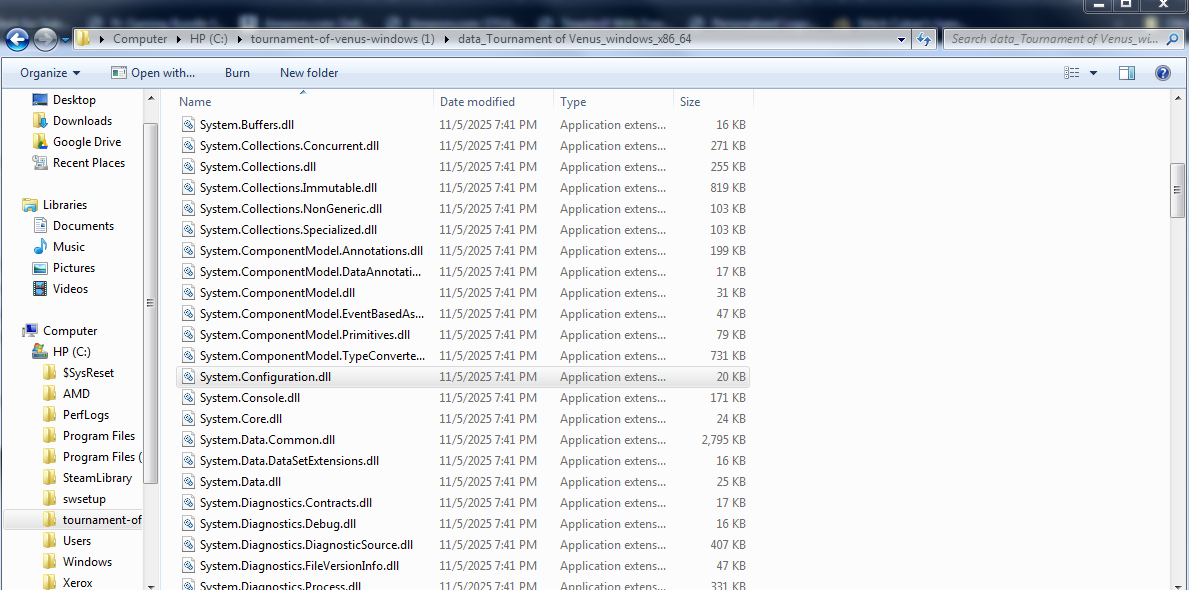Expand the arrow after Computer in breadcrumb
Image resolution: width=1189 pixels, height=590 pixels.
(x=178, y=39)
